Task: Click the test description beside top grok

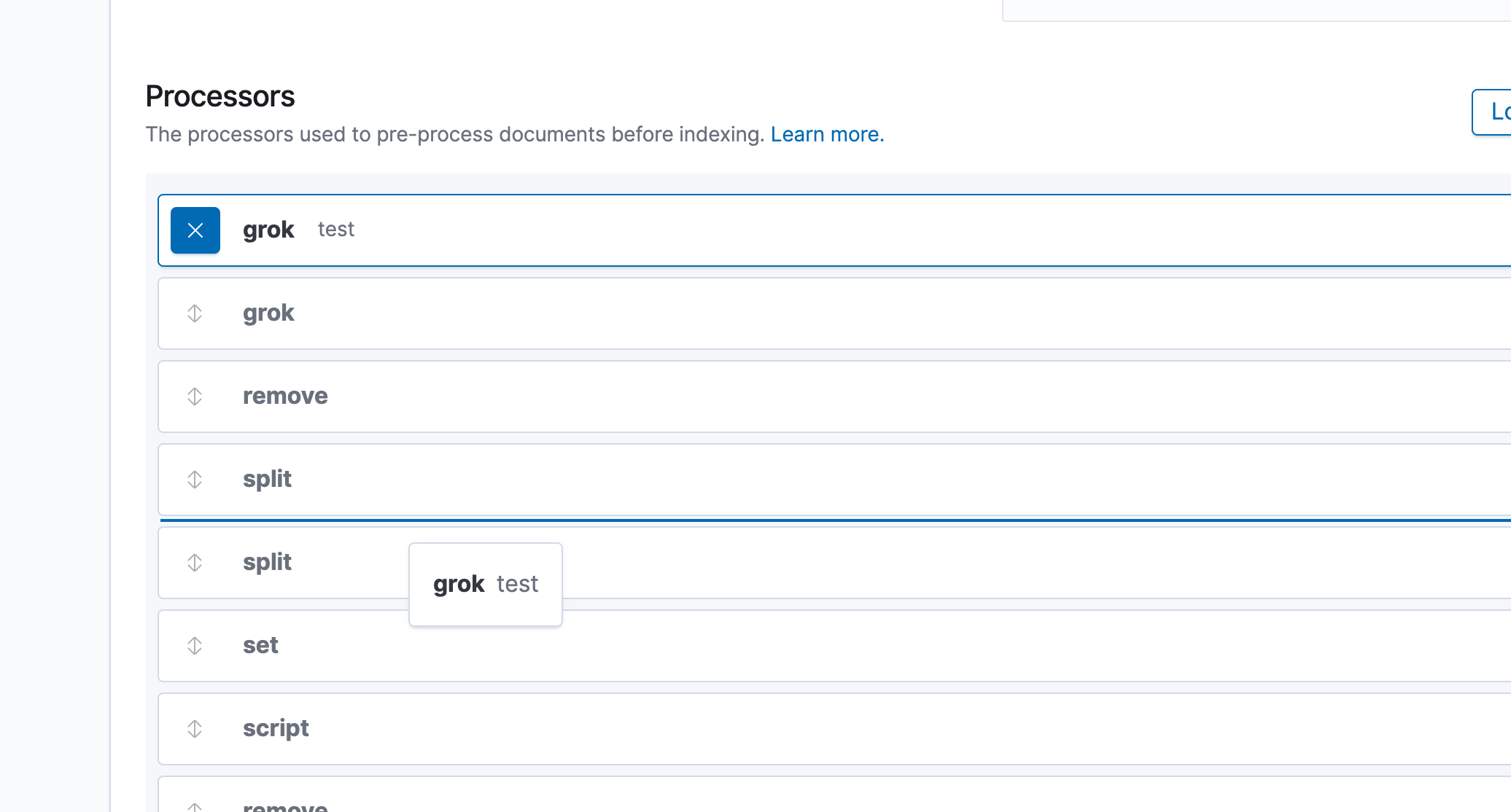Action: pyautogui.click(x=335, y=230)
